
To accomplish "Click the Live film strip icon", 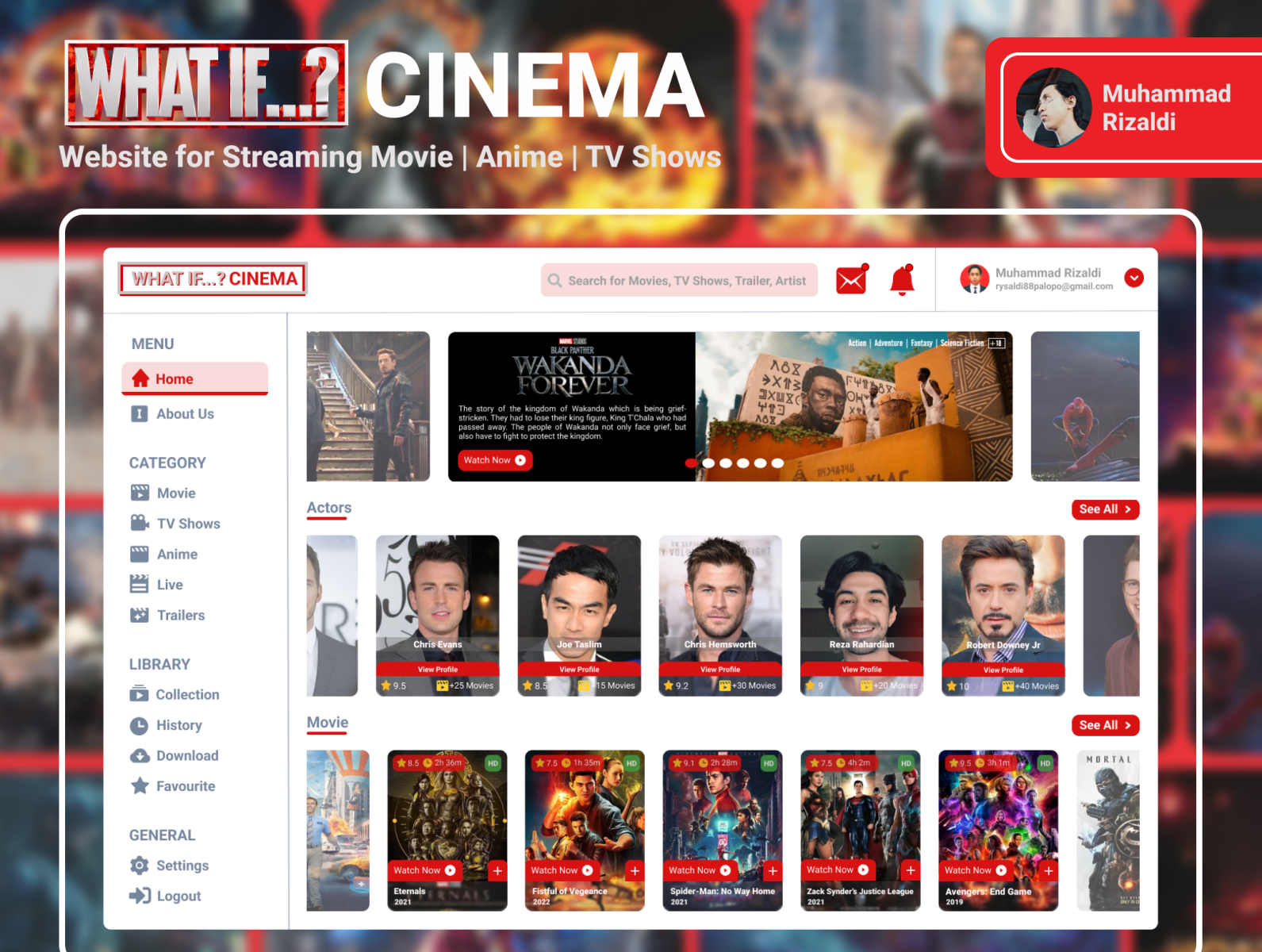I will tap(139, 584).
